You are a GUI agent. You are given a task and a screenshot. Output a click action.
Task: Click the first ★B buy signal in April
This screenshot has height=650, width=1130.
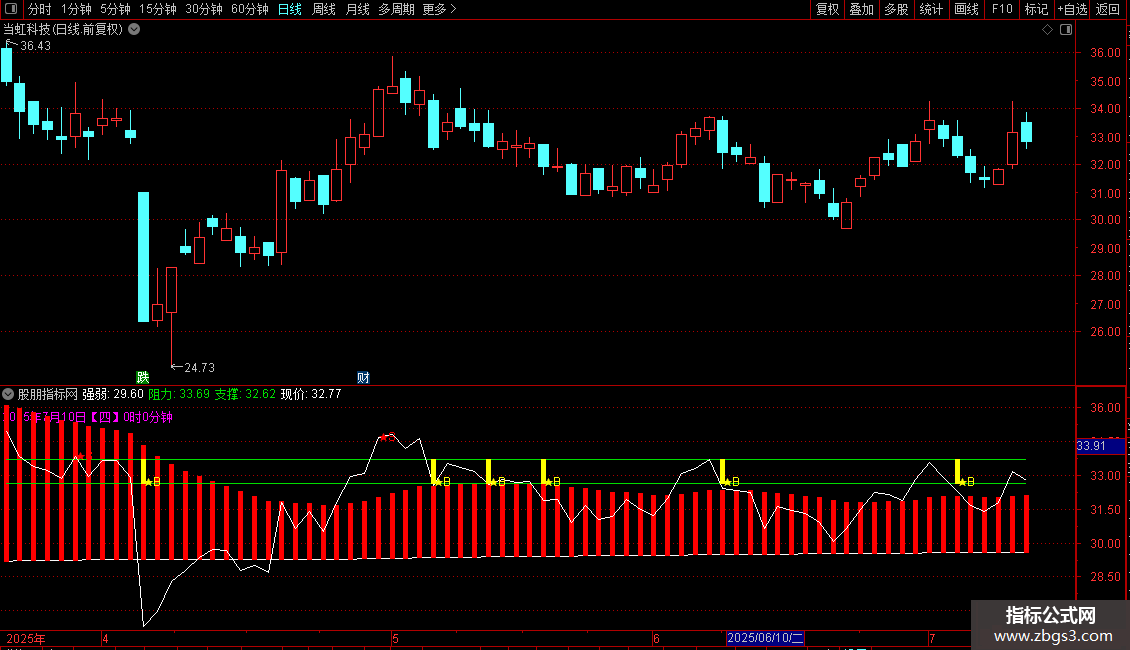click(x=152, y=482)
